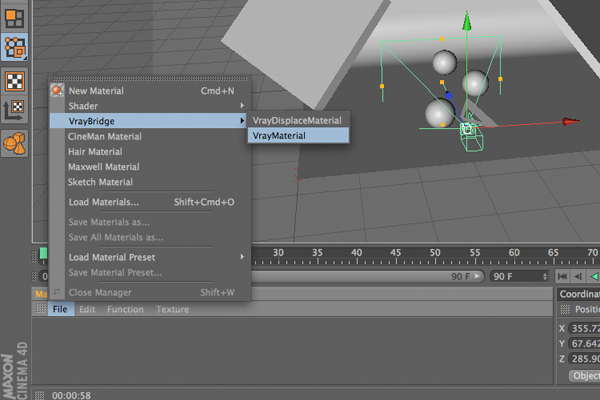Open the Function menu in Material Manager
Image resolution: width=600 pixels, height=400 pixels.
(126, 309)
